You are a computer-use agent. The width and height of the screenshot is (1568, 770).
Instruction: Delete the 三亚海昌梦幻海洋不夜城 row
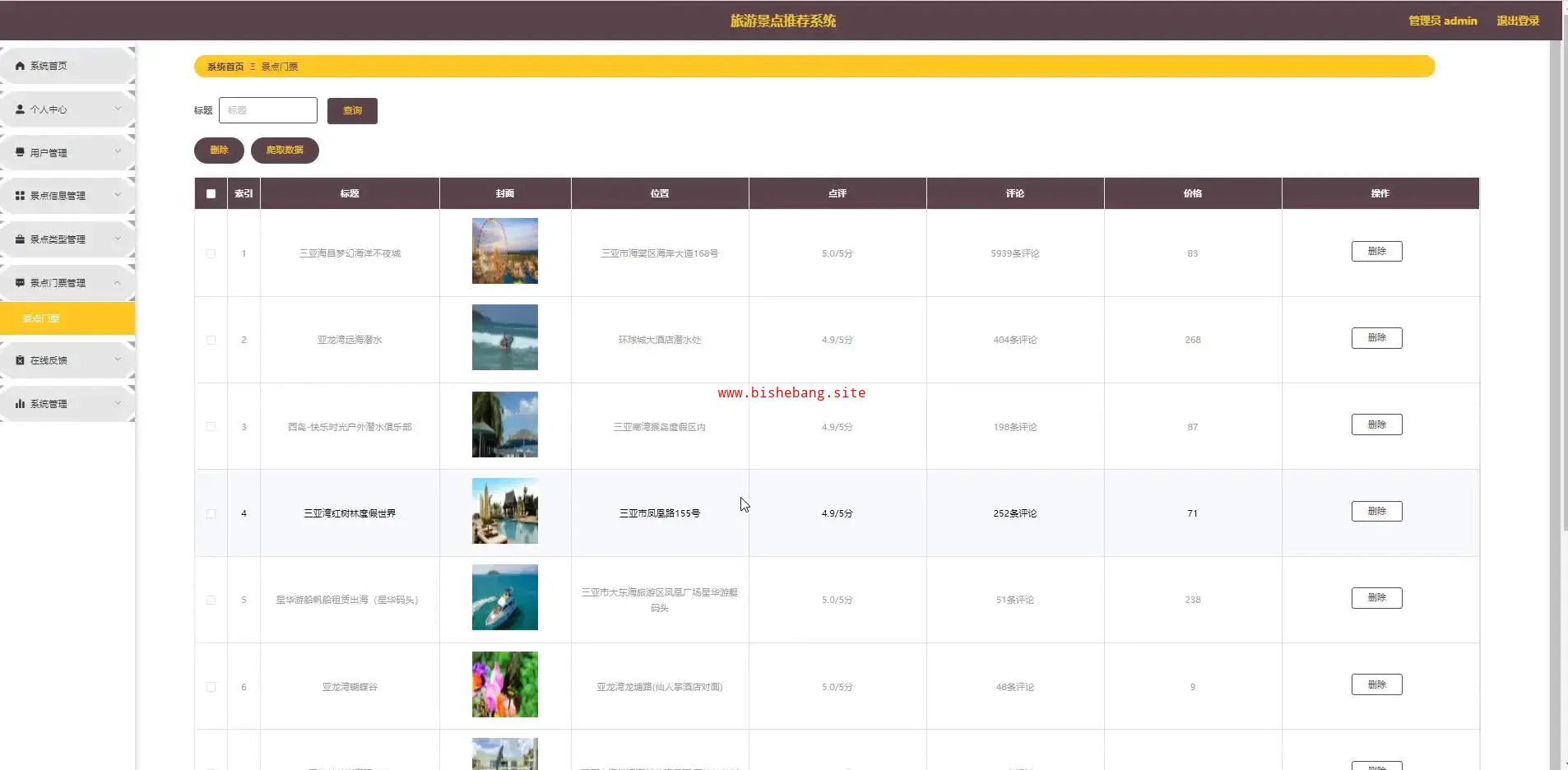click(1377, 251)
